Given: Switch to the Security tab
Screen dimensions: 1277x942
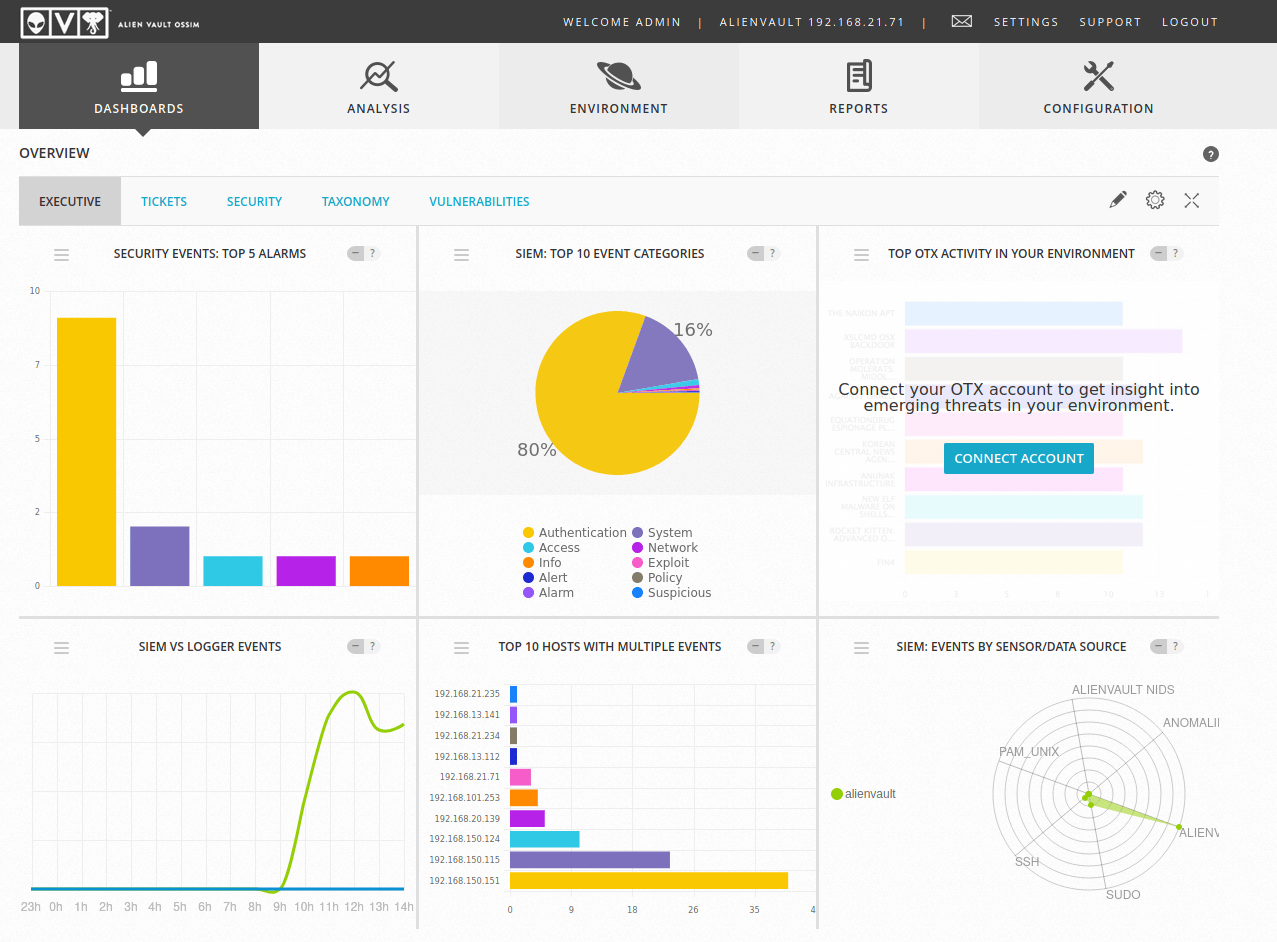Looking at the screenshot, I should point(254,201).
